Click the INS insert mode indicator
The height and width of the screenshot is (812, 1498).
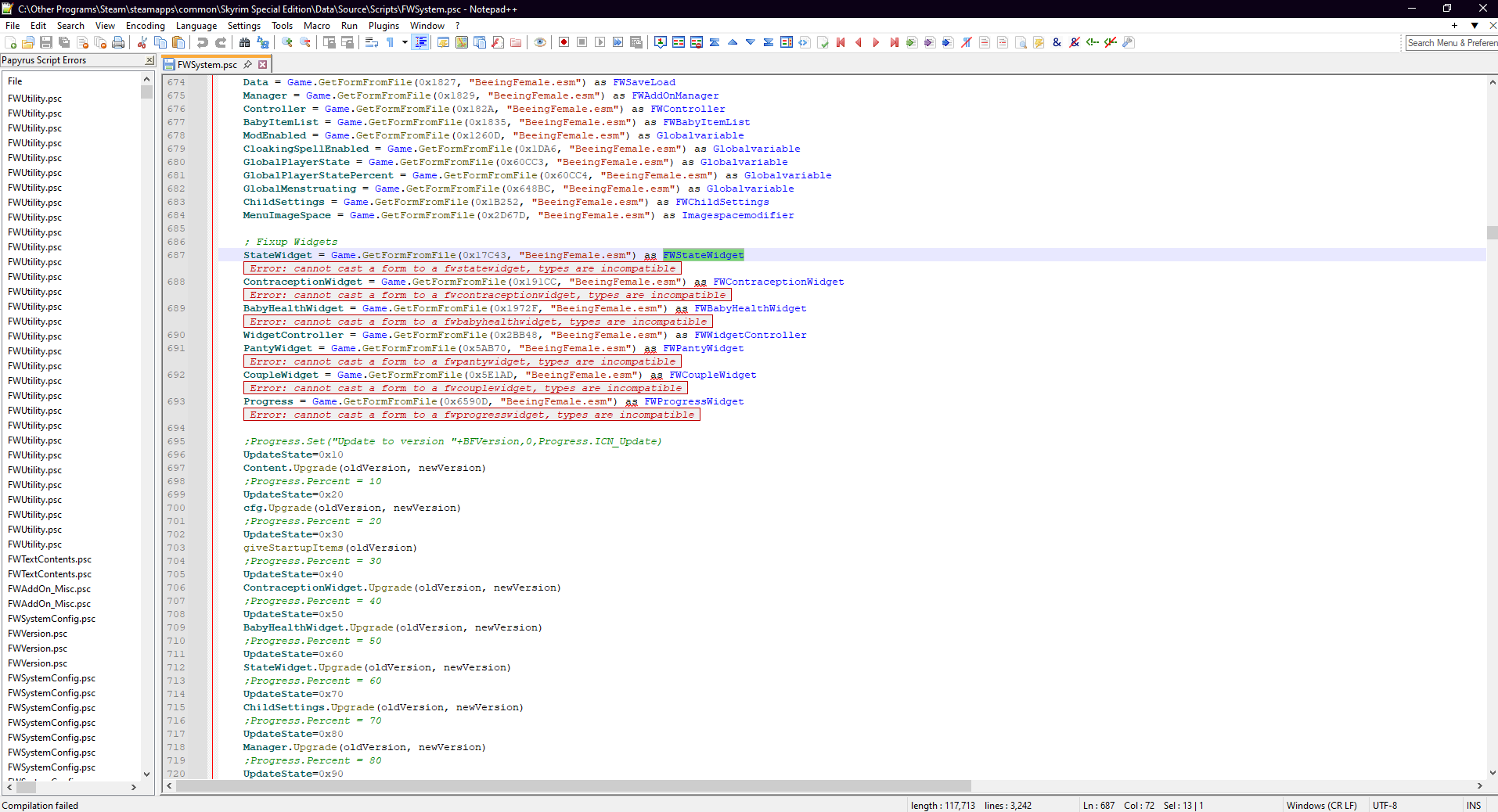coord(1474,805)
